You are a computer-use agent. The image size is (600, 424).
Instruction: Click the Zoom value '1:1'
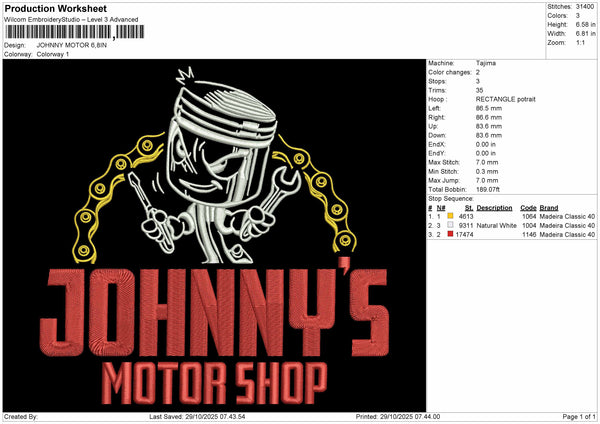tap(580, 42)
